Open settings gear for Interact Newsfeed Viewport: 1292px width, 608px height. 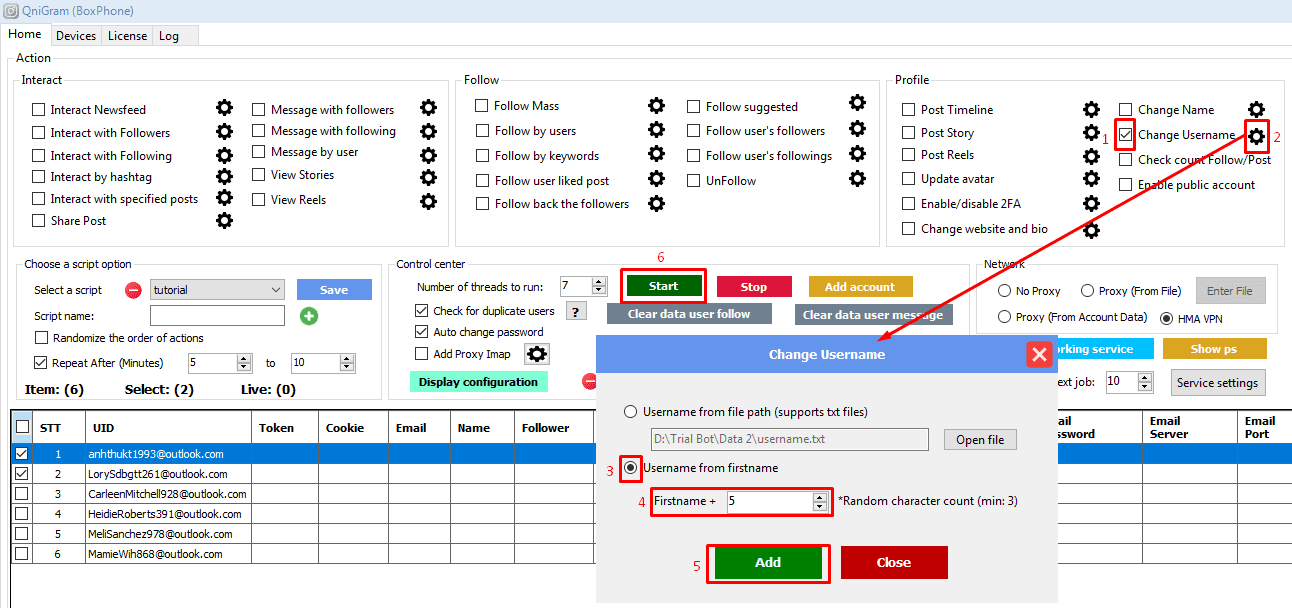(224, 108)
